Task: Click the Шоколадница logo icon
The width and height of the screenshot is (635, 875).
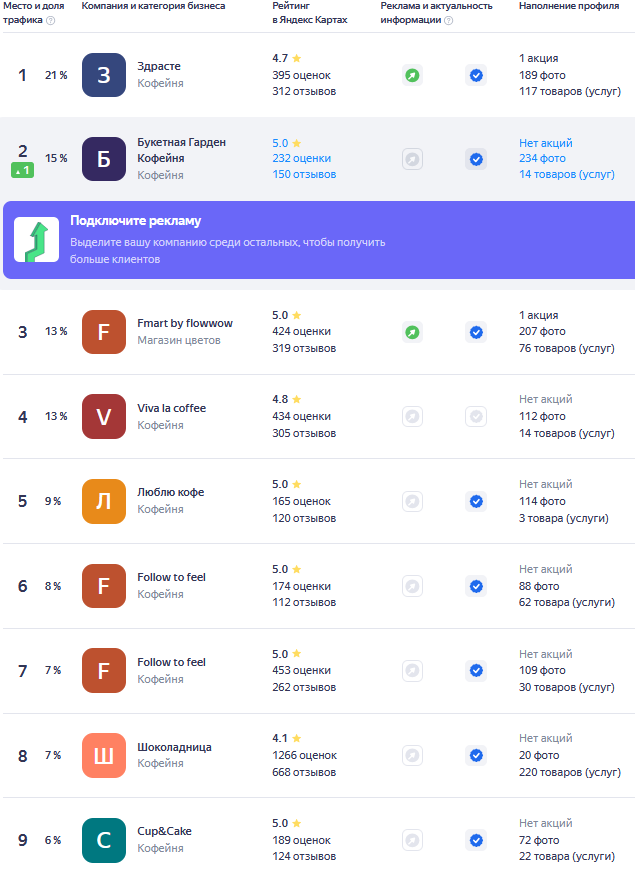Action: [x=104, y=755]
